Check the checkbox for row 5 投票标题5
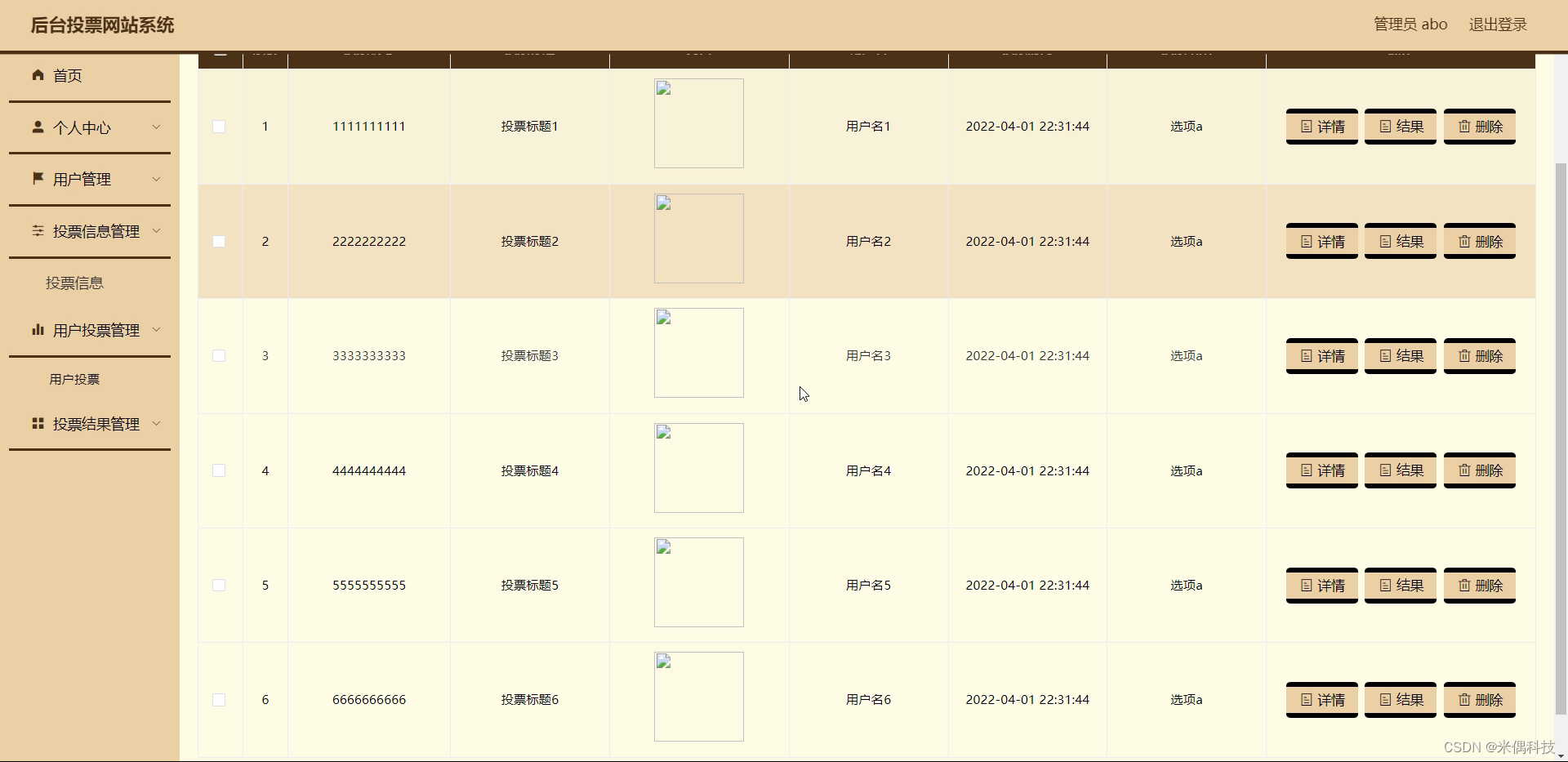 point(219,585)
